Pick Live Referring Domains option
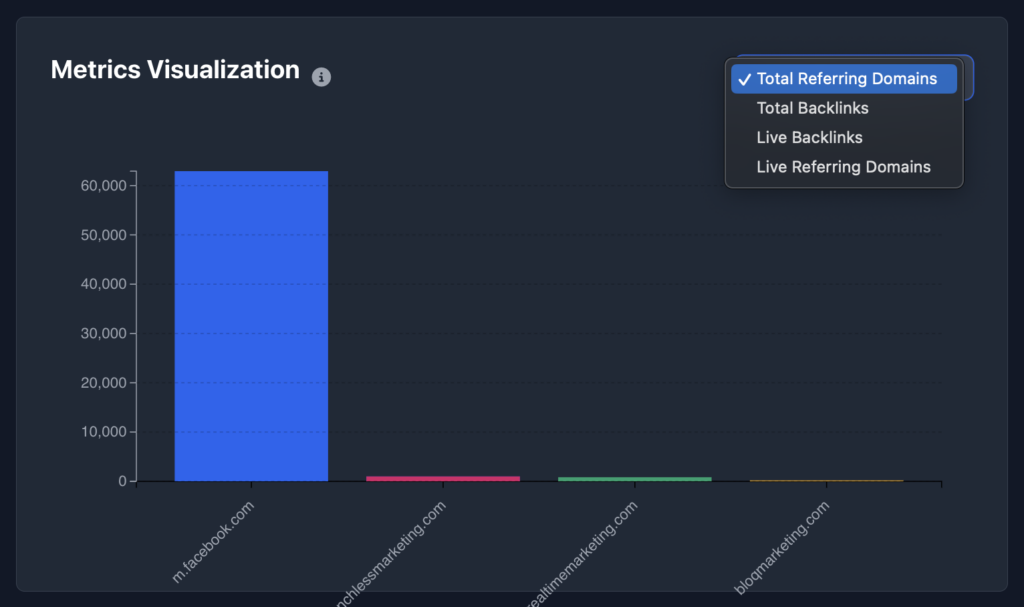 point(843,167)
